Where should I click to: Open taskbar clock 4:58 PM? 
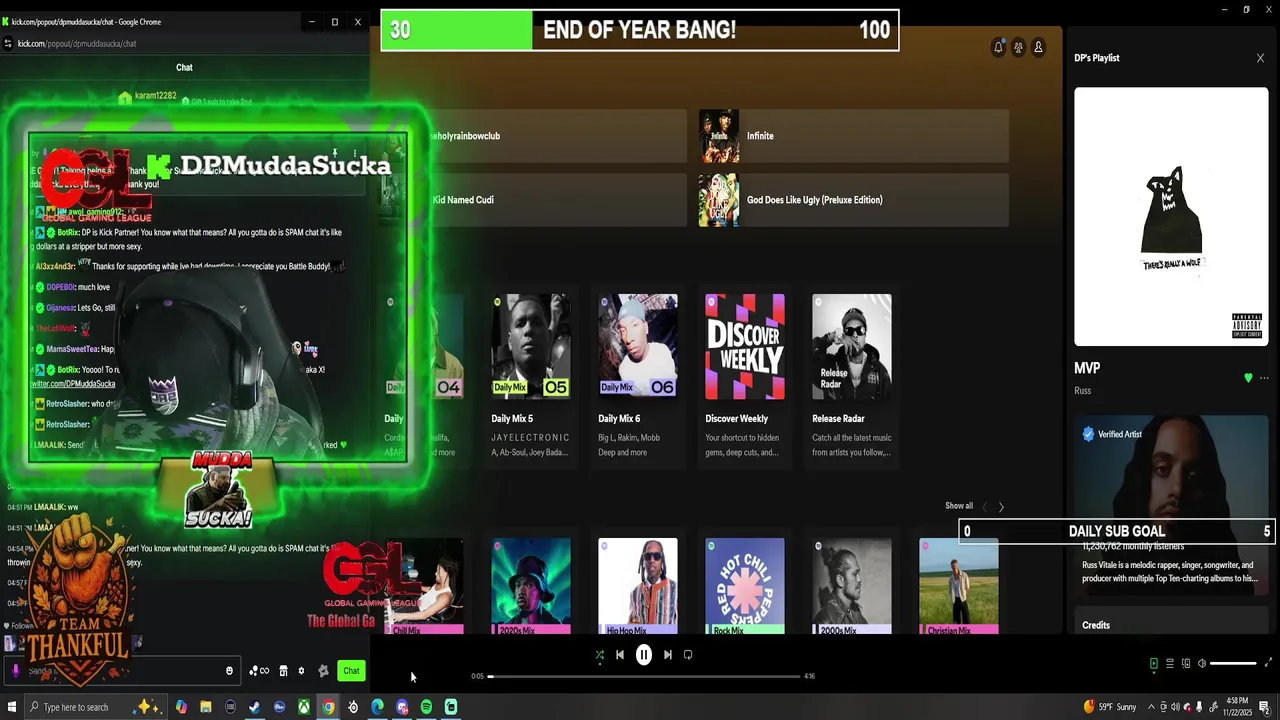tap(1239, 707)
